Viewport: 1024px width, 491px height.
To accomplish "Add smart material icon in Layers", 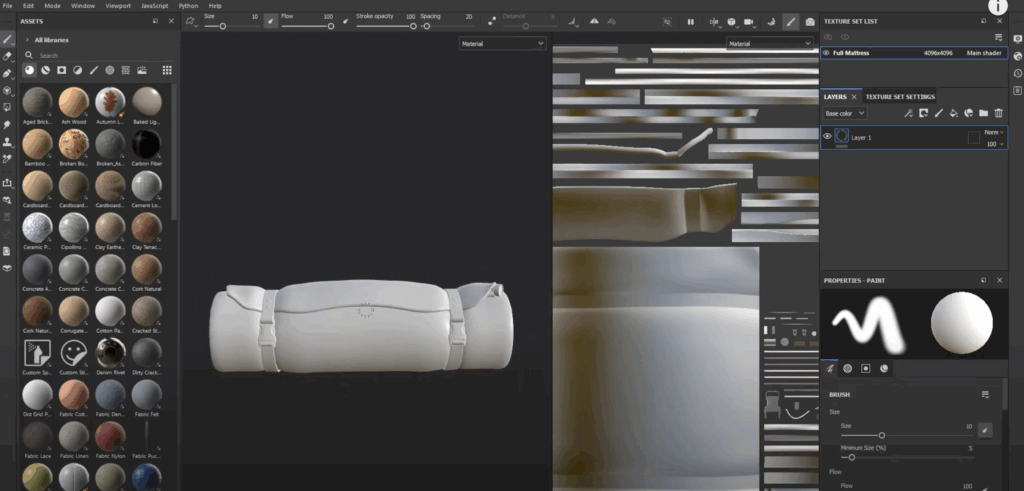I will 968,113.
